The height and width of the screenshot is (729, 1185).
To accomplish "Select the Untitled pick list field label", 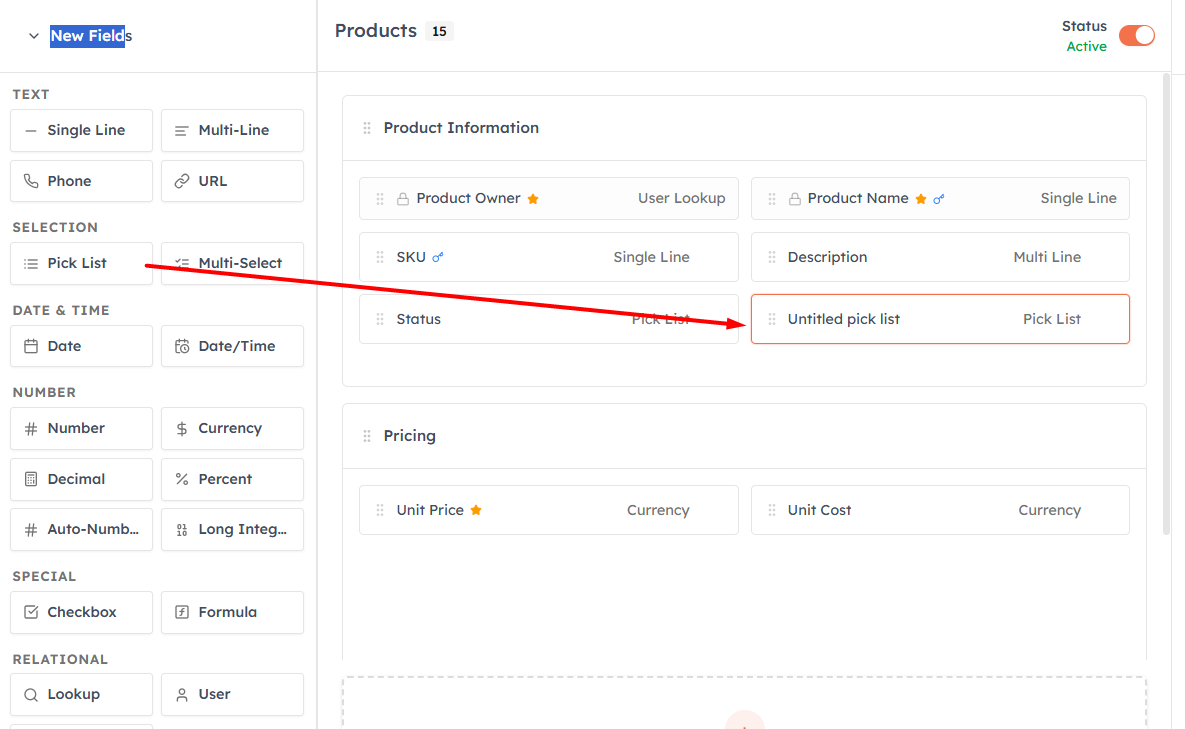I will click(x=843, y=319).
